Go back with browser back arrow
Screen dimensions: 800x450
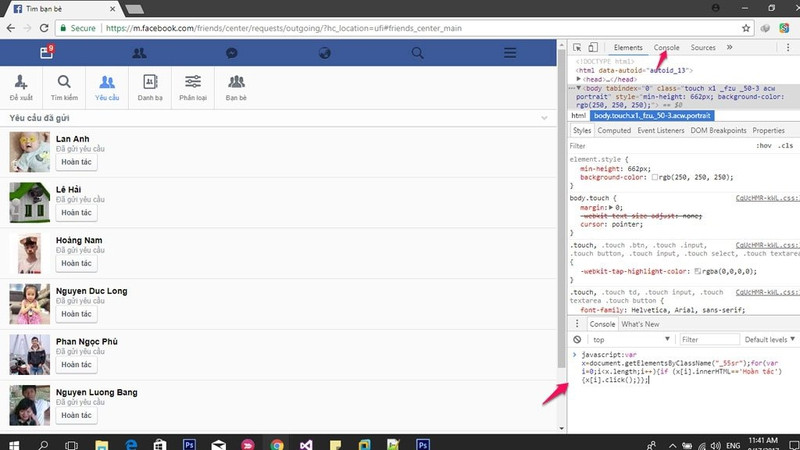[x=11, y=28]
